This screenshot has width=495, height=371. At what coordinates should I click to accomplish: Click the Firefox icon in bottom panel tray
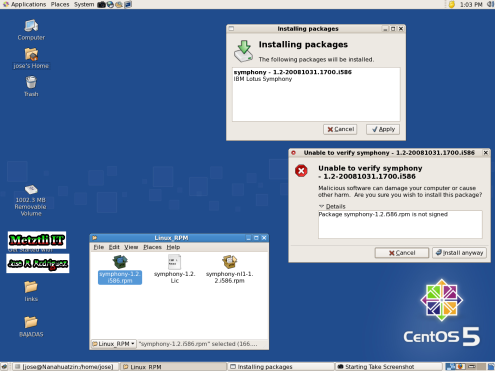(461, 367)
